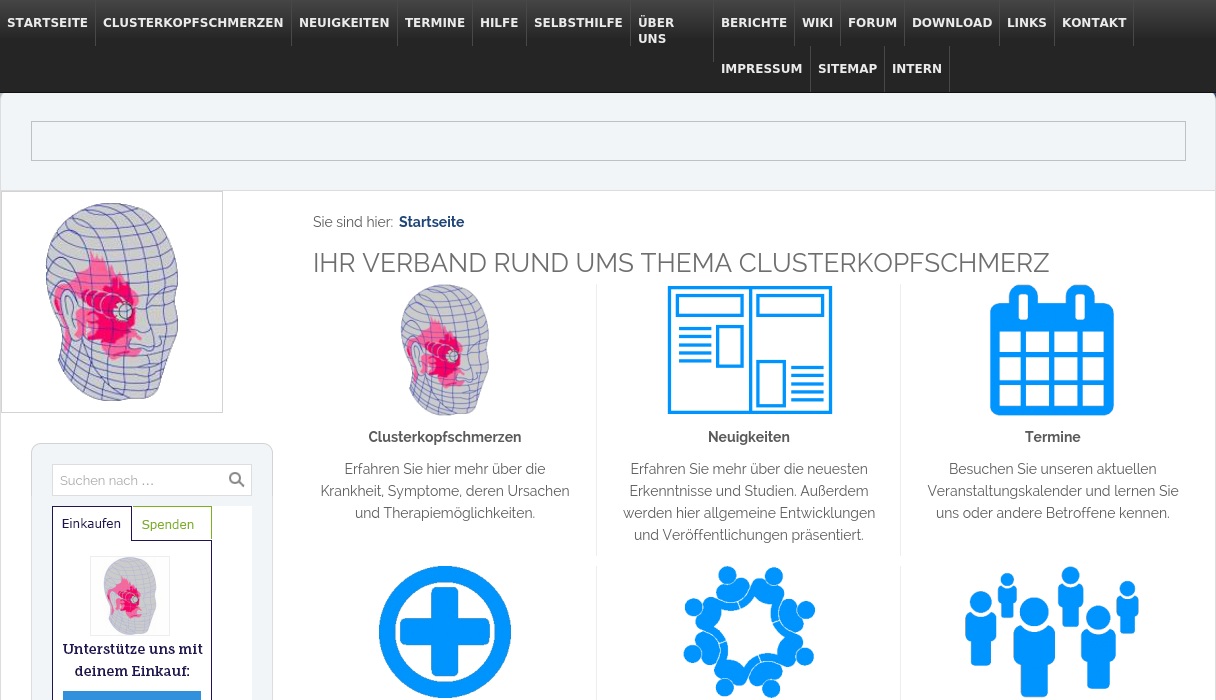
Task: Go to Forum in the top navigation
Action: 872,23
